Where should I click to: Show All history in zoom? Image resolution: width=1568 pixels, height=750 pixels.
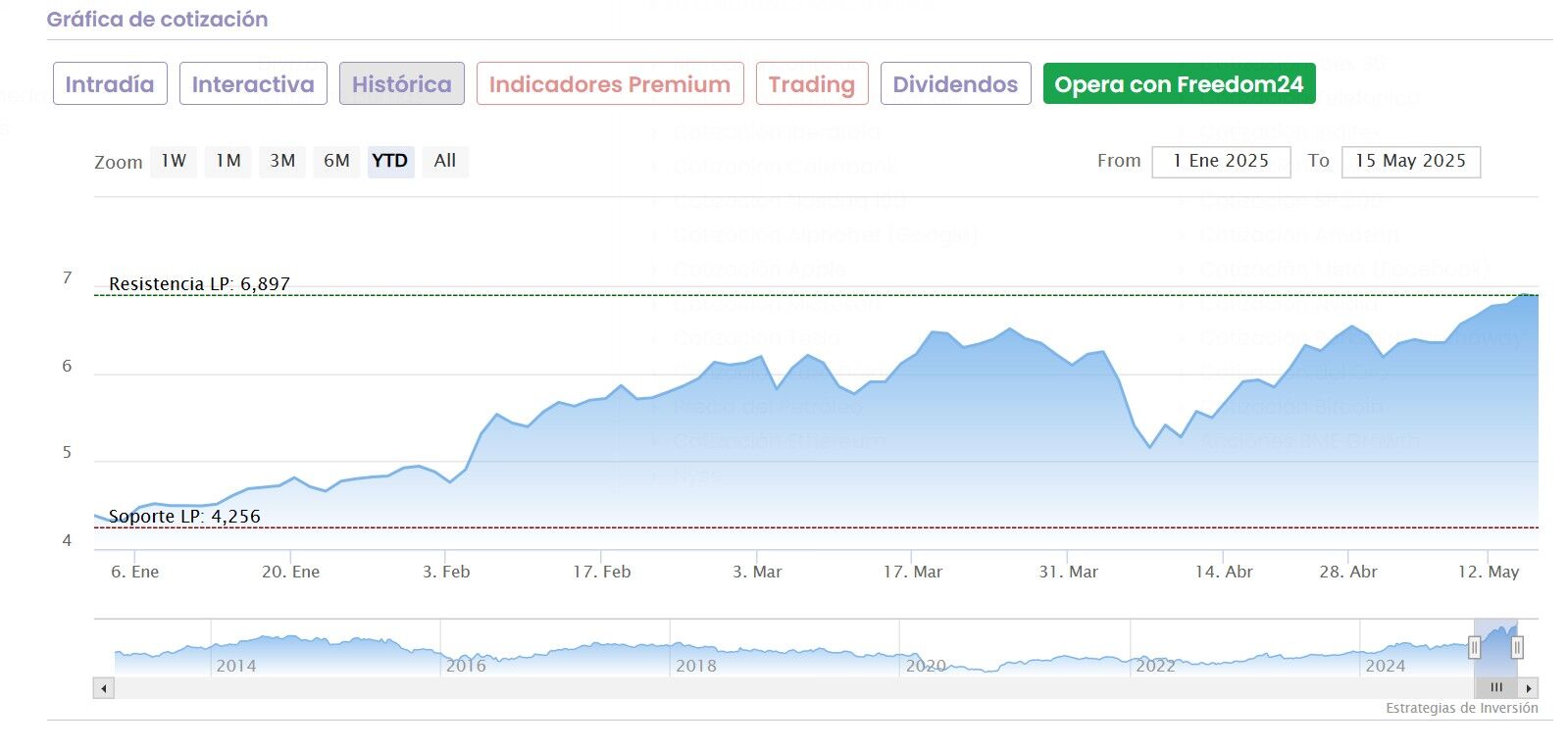(445, 161)
